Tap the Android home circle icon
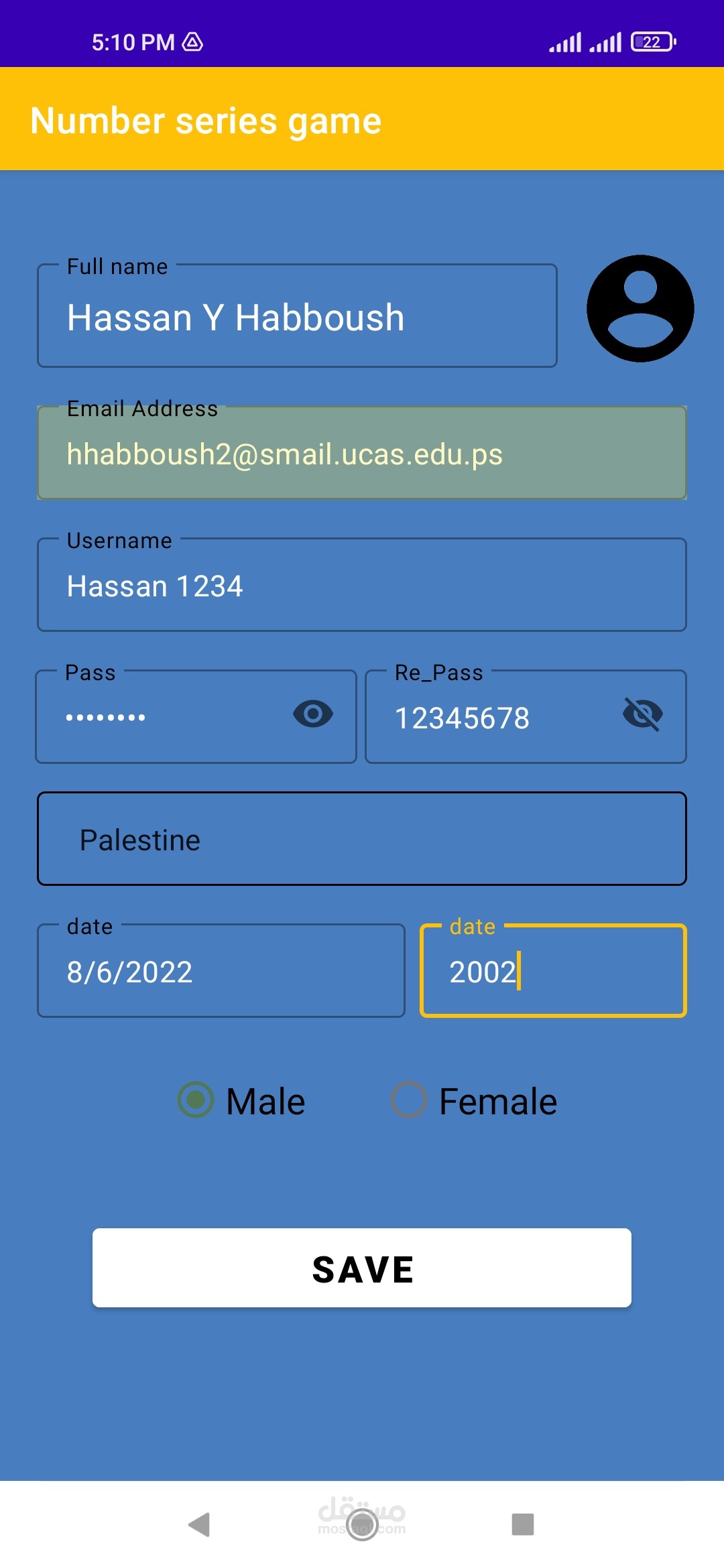This screenshot has height=1568, width=724. coord(362,1524)
